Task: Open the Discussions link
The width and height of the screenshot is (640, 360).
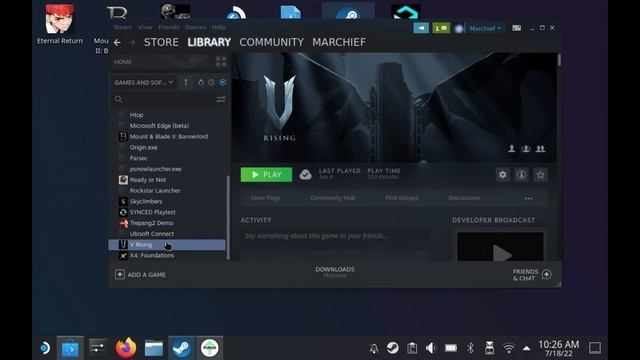Action: (x=464, y=198)
